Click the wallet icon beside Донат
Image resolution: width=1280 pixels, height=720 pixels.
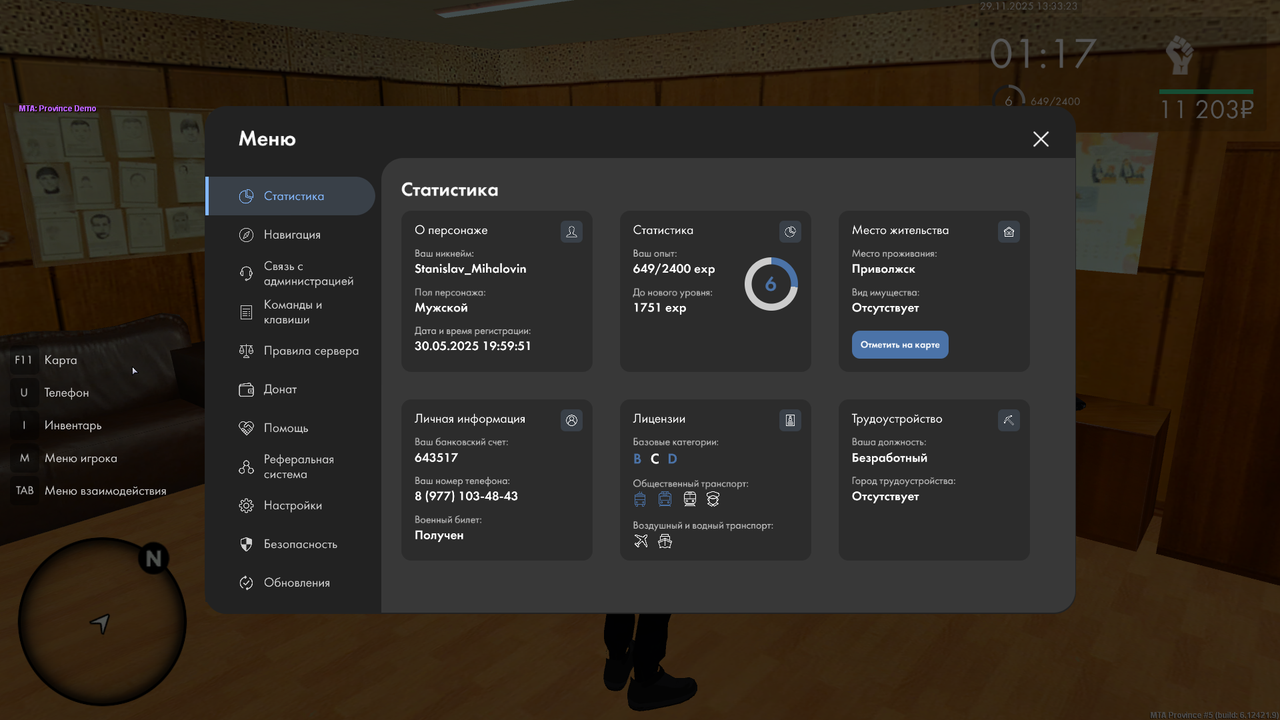246,390
